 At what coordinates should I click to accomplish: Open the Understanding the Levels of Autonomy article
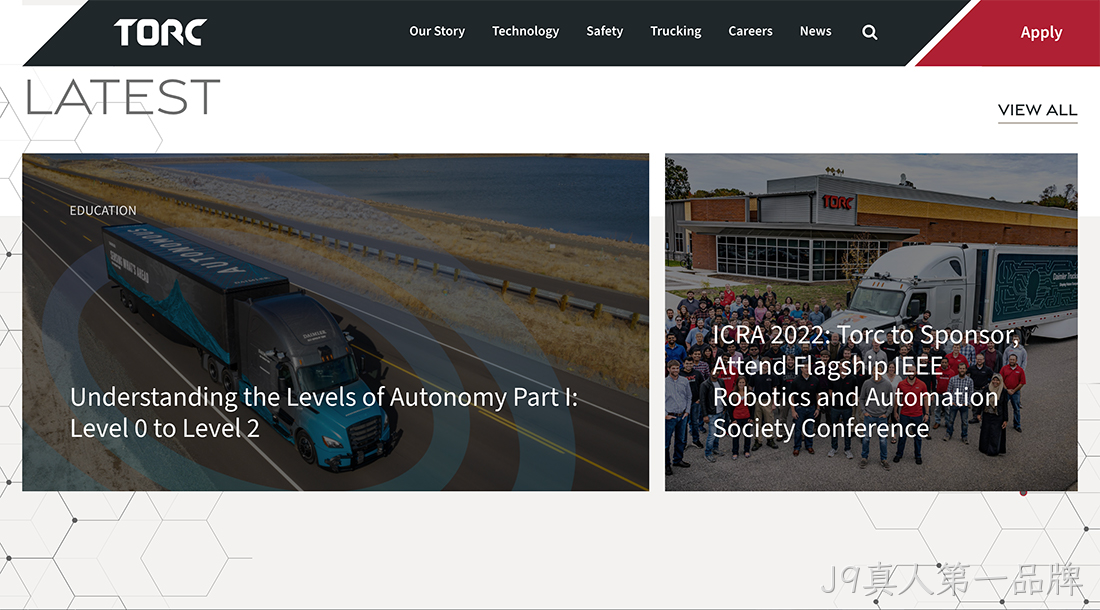(x=323, y=413)
